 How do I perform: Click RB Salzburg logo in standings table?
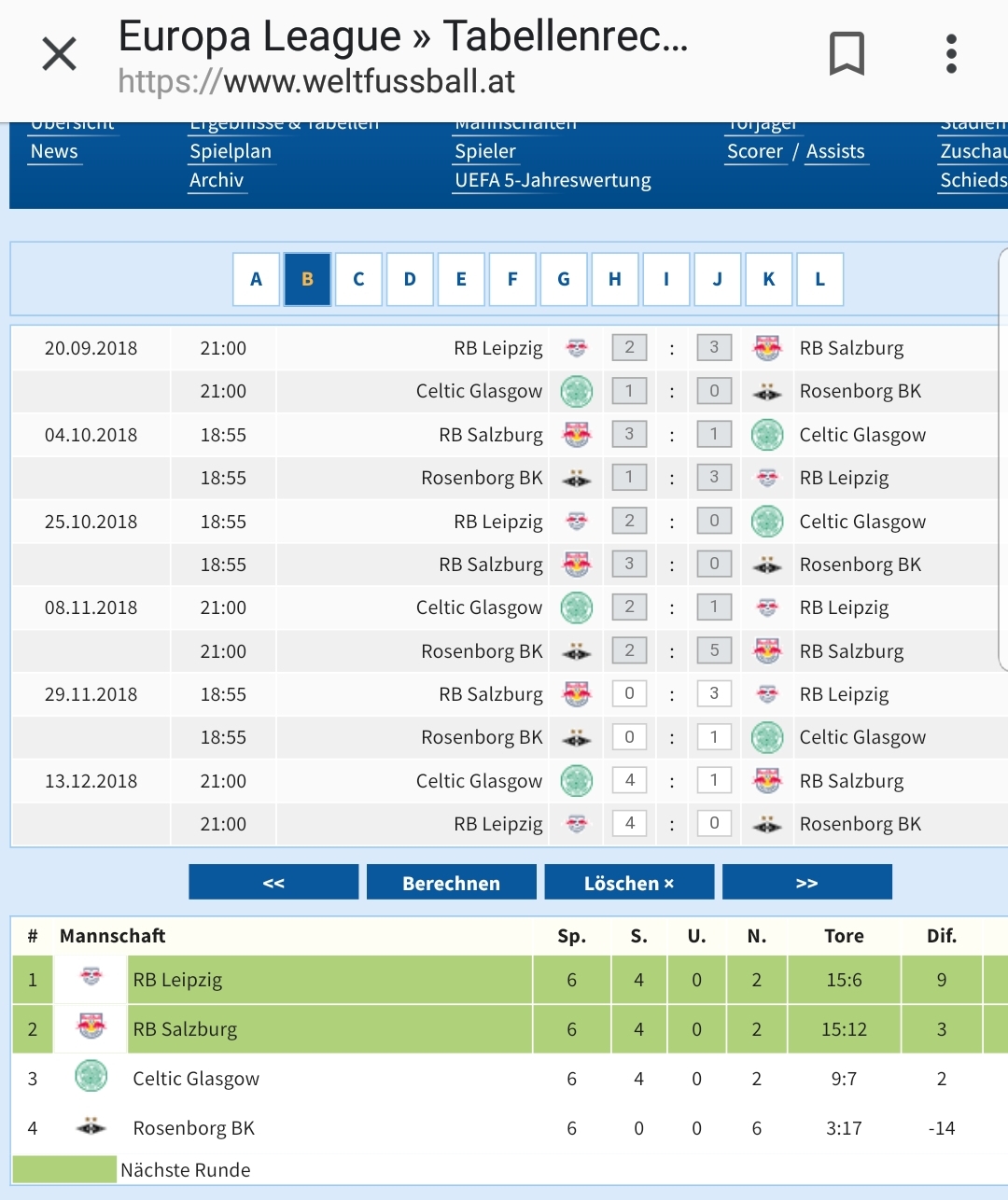tap(91, 1027)
